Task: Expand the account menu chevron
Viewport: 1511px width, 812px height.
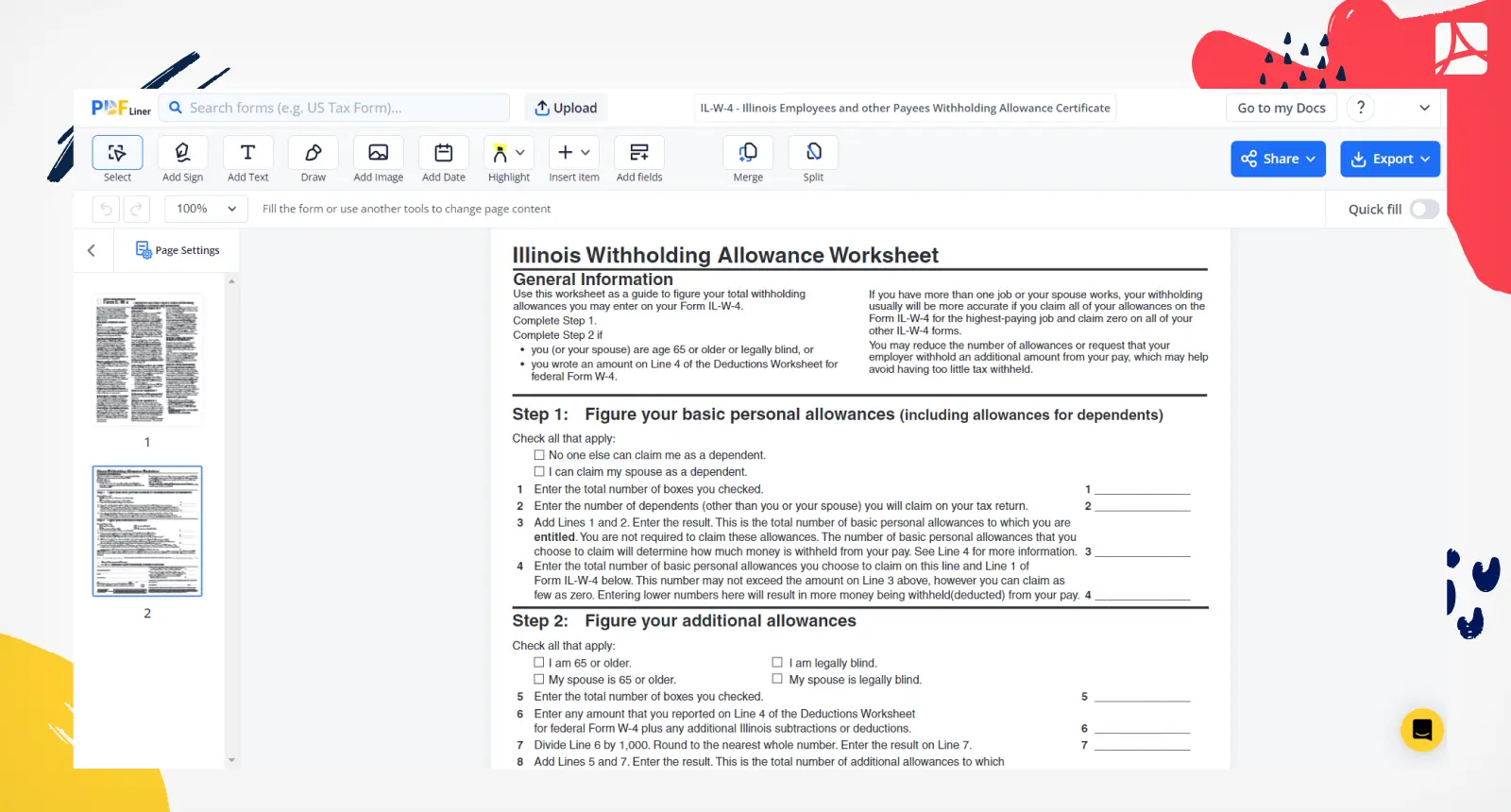Action: click(1424, 108)
